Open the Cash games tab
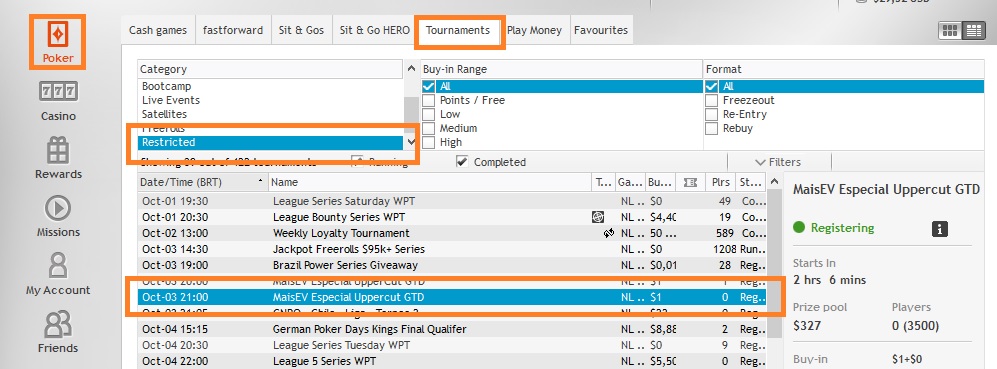The width and height of the screenshot is (997, 369). 158,30
